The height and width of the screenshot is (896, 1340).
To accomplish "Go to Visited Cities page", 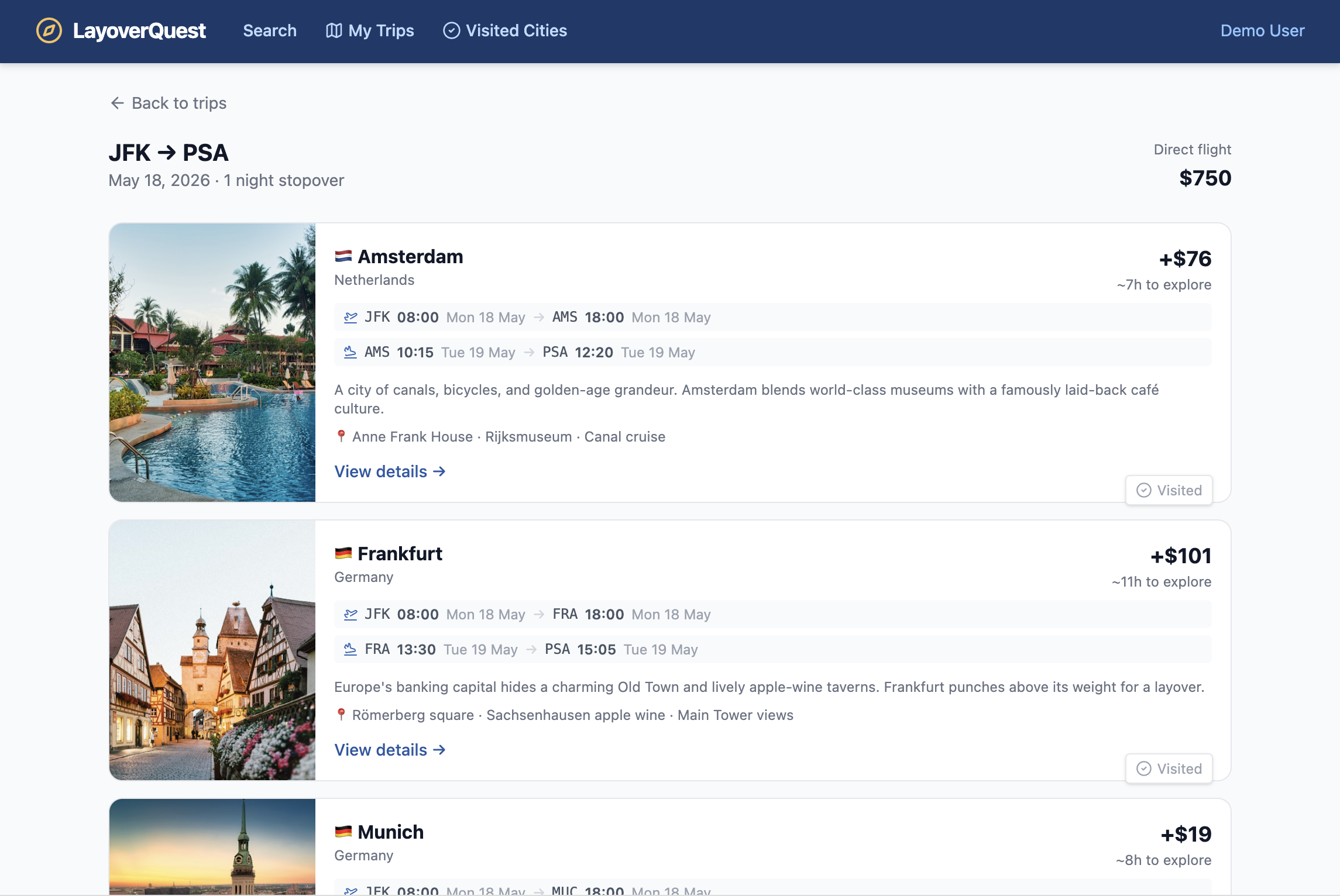I will [516, 30].
